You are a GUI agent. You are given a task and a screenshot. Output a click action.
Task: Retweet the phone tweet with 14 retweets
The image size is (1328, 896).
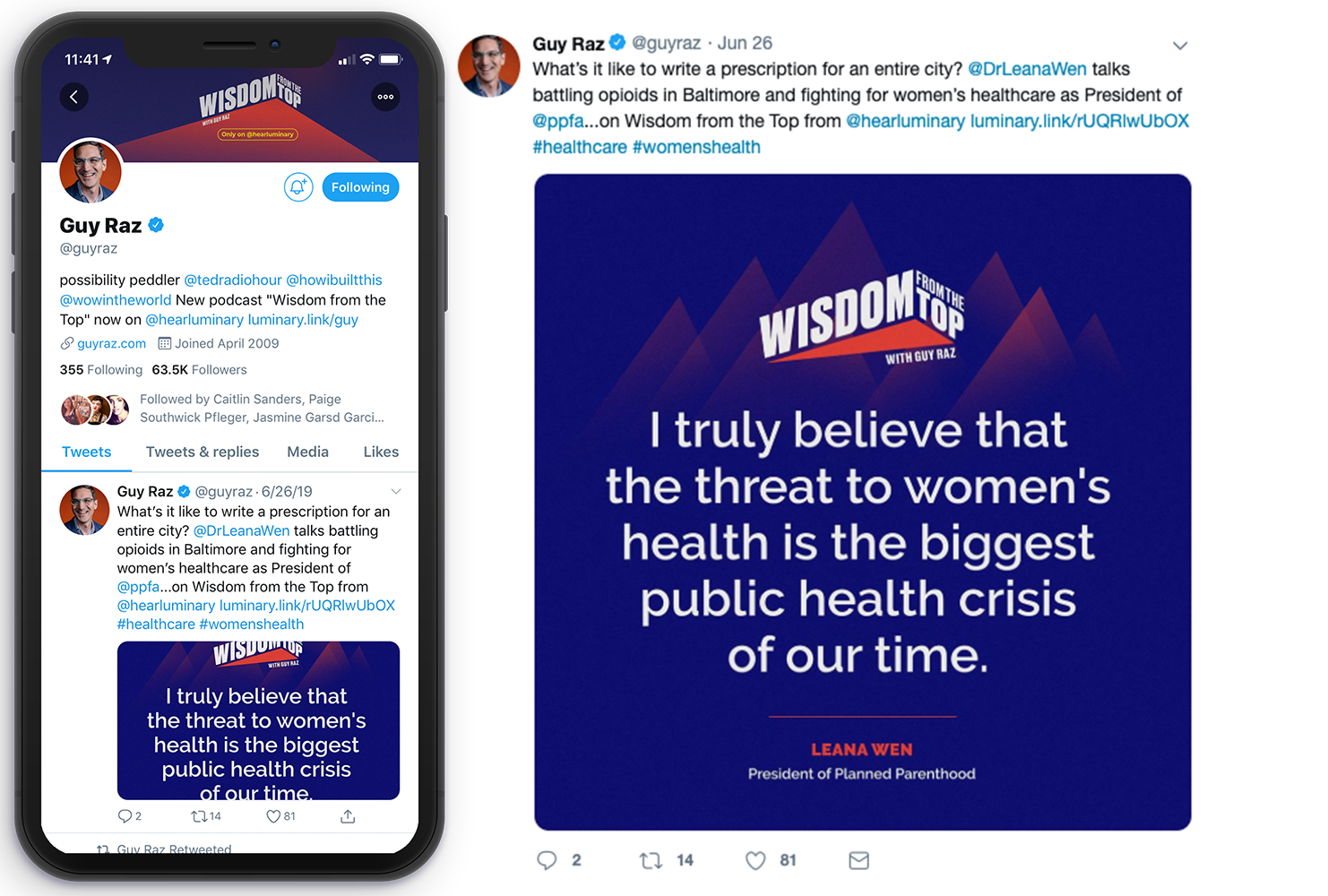(199, 816)
